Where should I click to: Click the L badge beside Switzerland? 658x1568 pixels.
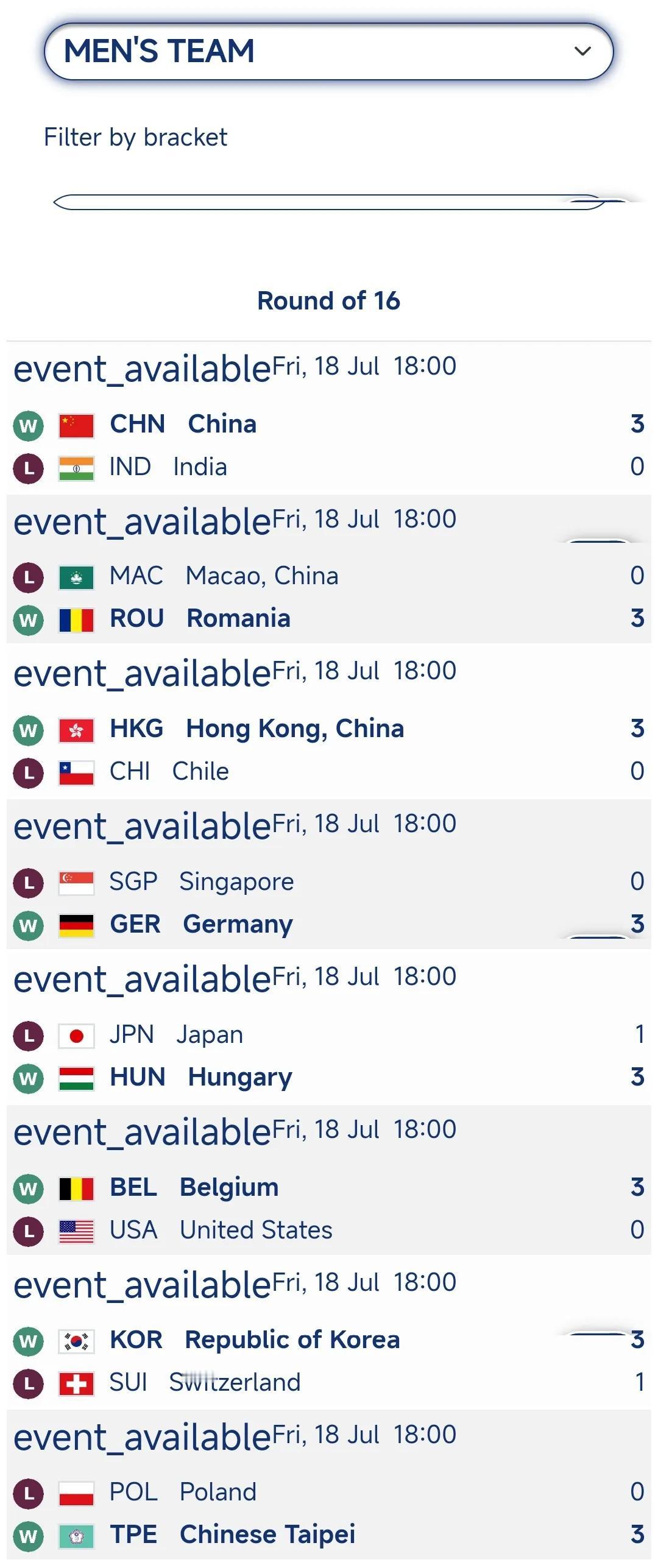[x=28, y=1383]
